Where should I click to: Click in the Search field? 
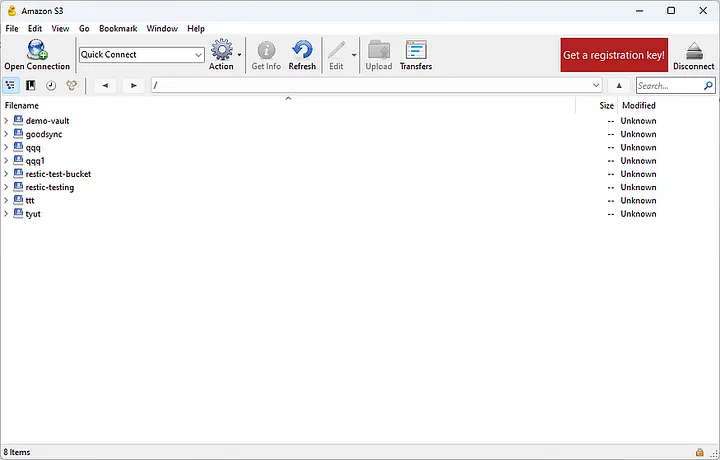[669, 85]
